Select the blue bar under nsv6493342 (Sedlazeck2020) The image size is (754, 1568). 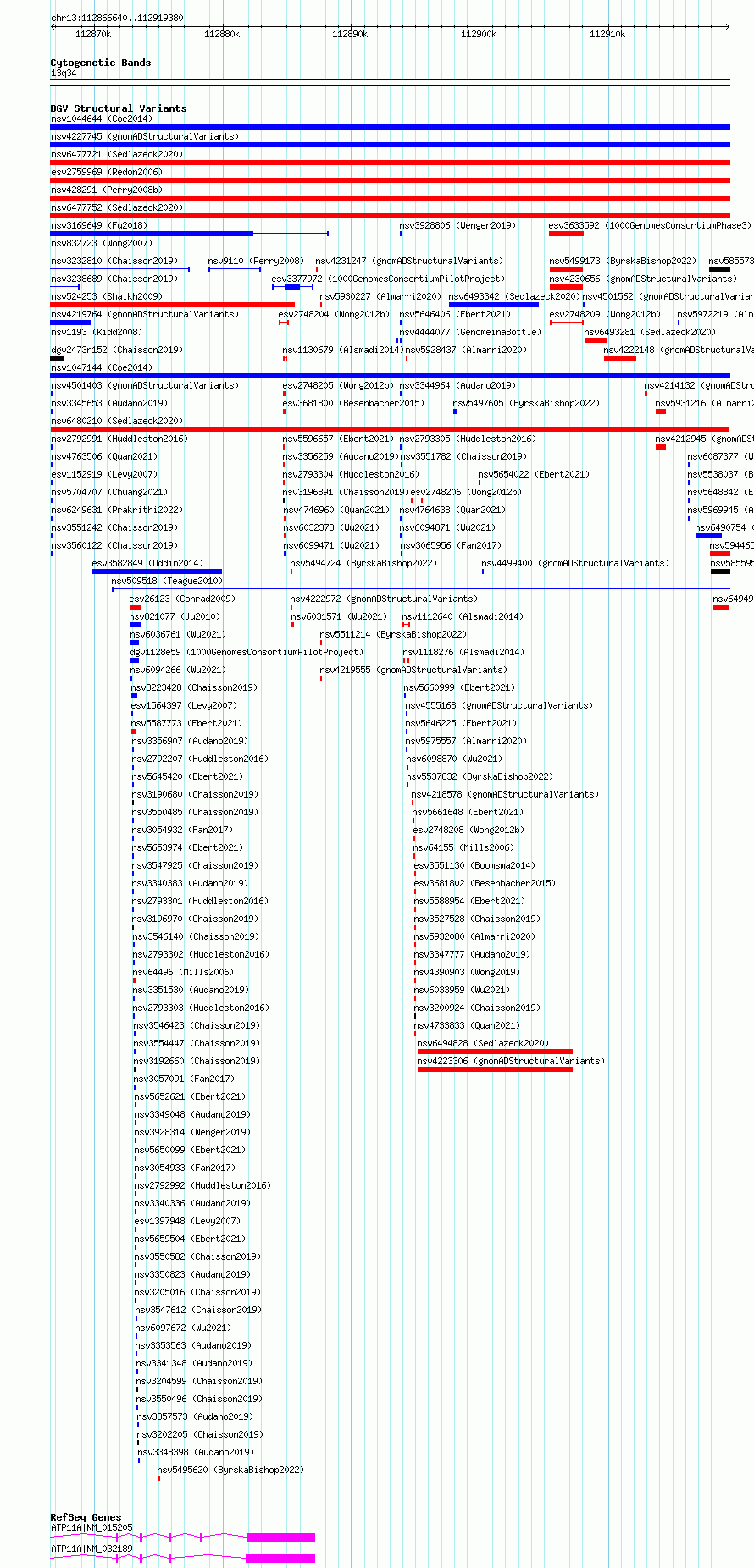493,305
